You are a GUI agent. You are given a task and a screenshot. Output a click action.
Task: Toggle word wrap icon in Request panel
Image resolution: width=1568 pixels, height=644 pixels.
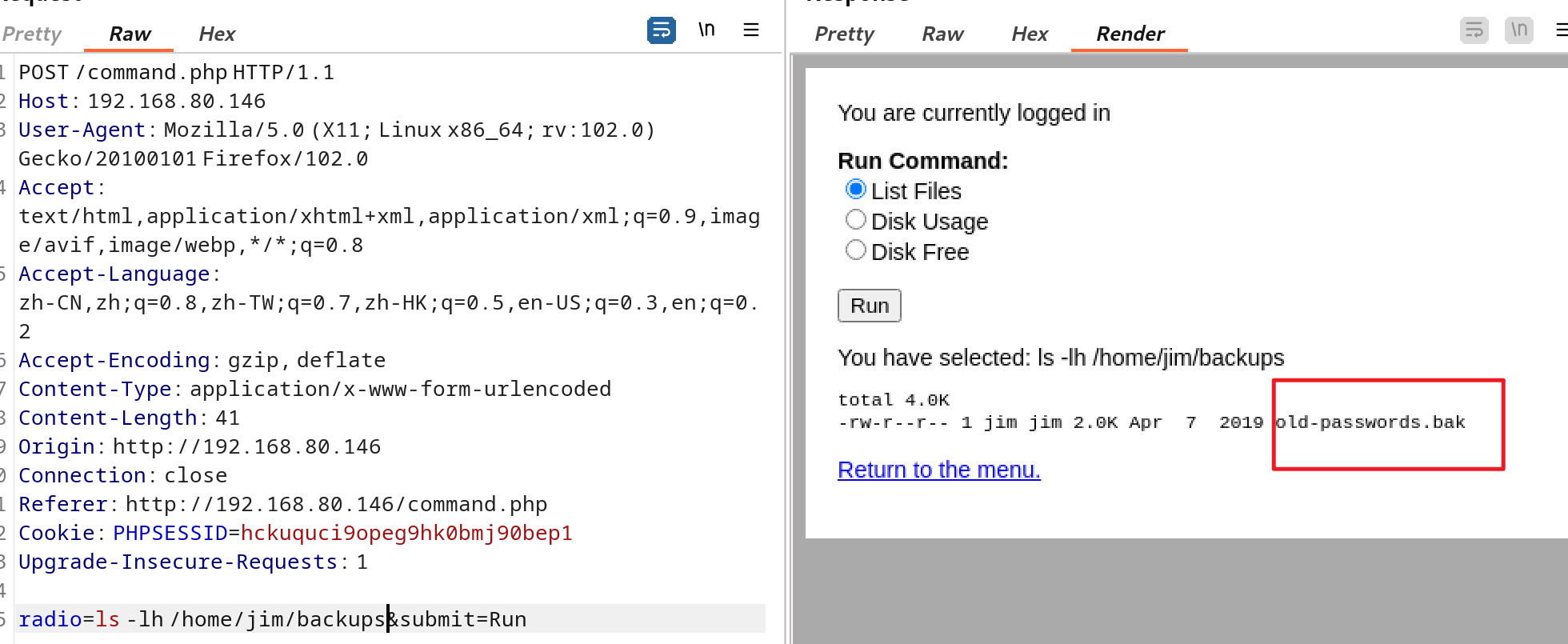(662, 30)
